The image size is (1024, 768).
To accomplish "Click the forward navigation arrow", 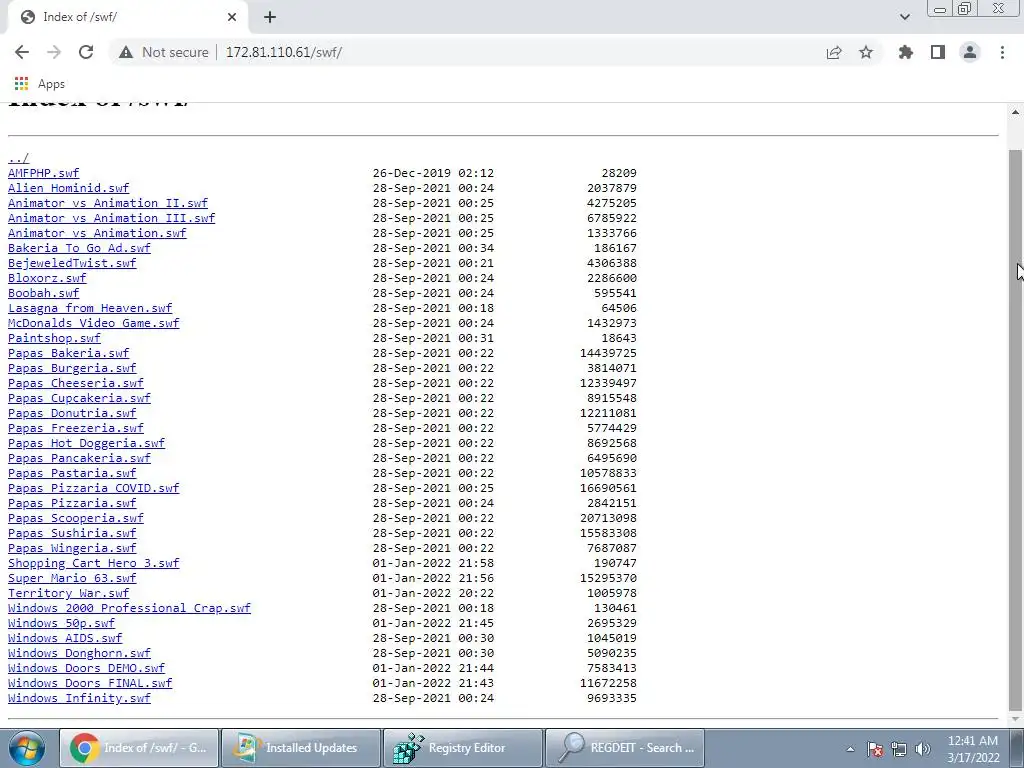I will [54, 52].
